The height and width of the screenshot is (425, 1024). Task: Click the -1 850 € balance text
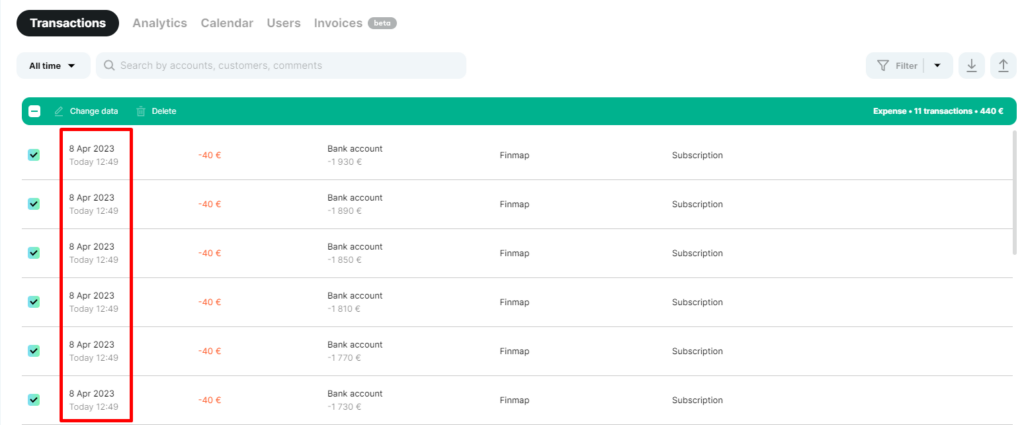pyautogui.click(x=344, y=260)
